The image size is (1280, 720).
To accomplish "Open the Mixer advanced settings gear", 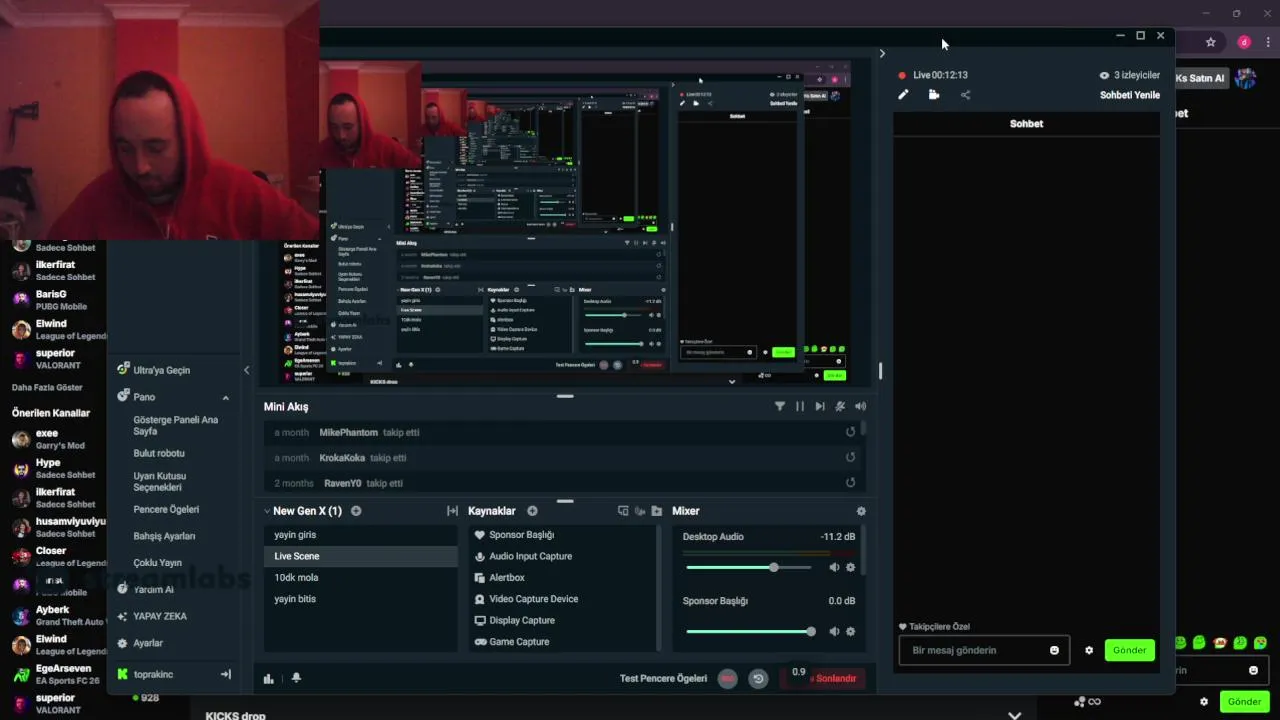I will click(861, 511).
